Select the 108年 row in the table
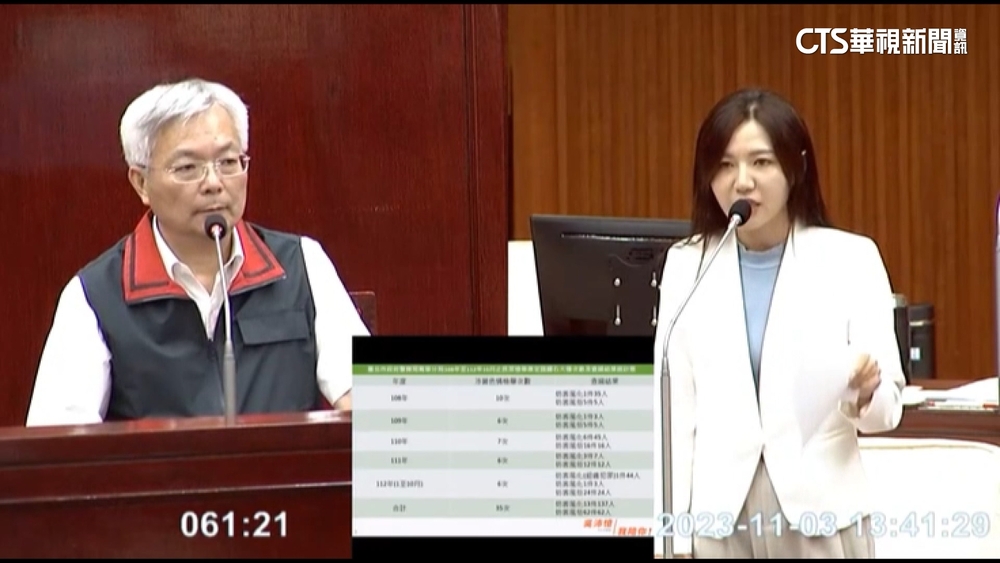The width and height of the screenshot is (1000, 563). (x=503, y=398)
